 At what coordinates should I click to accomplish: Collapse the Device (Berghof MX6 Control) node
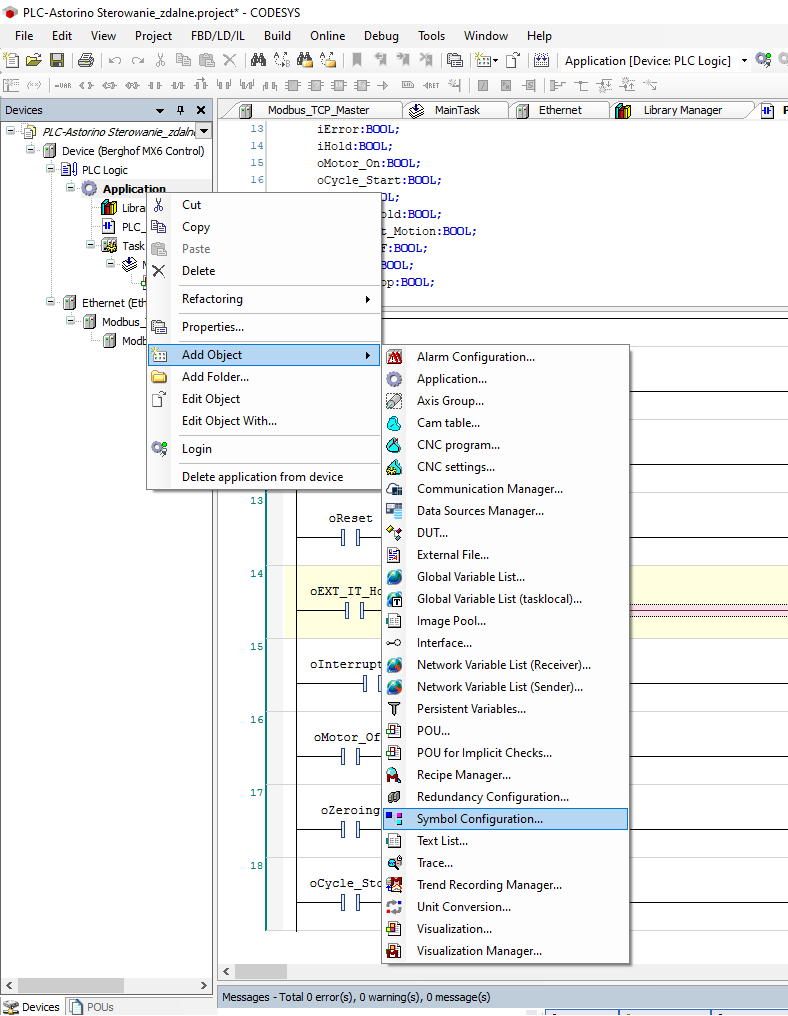tap(30, 150)
